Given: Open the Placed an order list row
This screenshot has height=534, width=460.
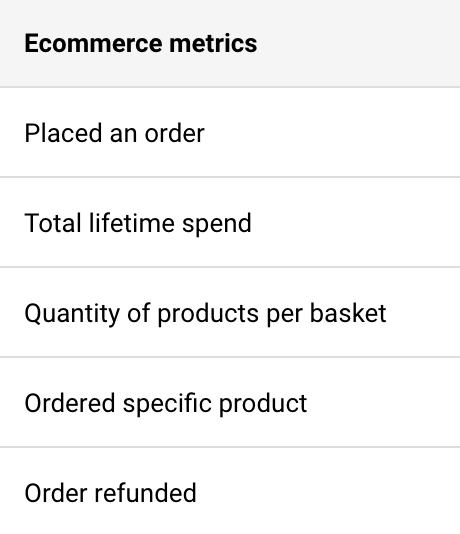Looking at the screenshot, I should click(x=230, y=132).
